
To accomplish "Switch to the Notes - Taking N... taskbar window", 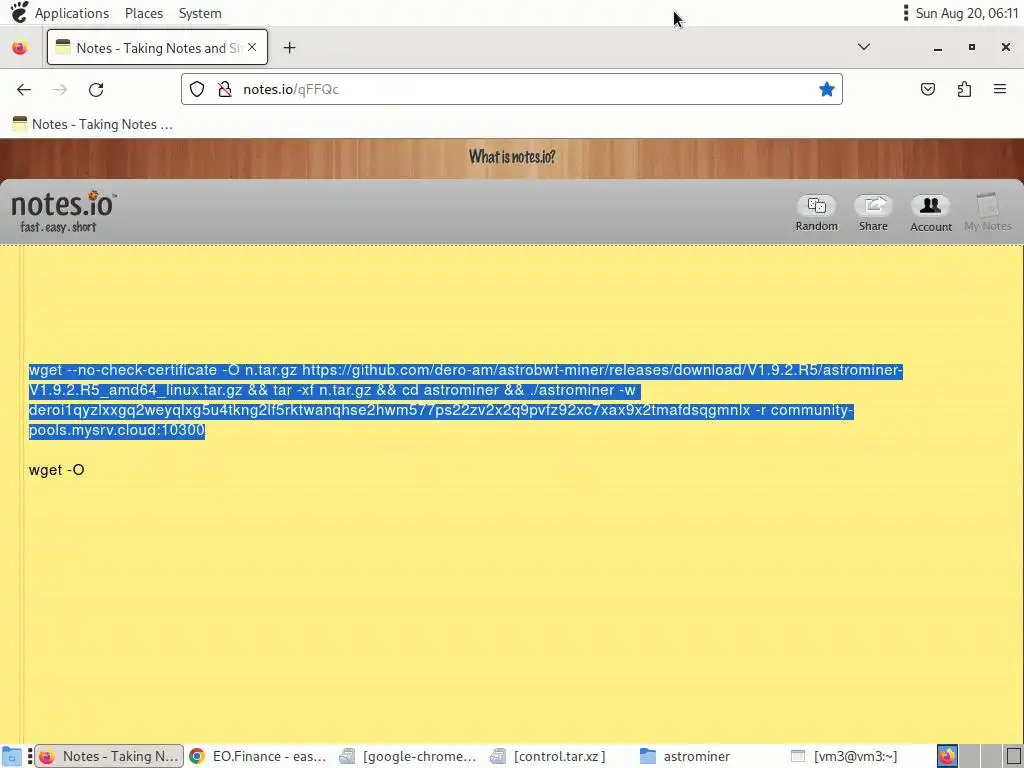I will 109,756.
